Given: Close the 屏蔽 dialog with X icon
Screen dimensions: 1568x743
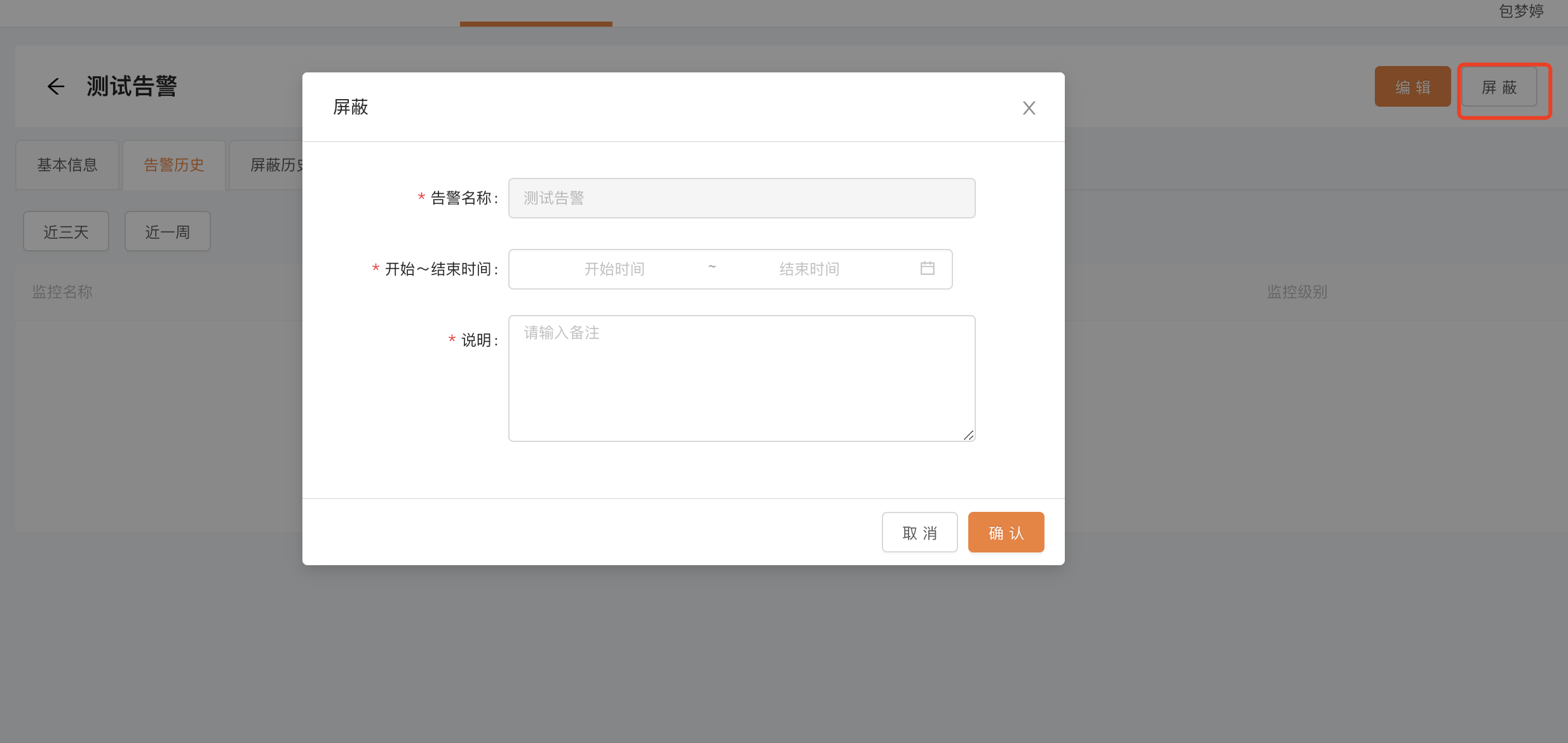Looking at the screenshot, I should pos(1029,108).
